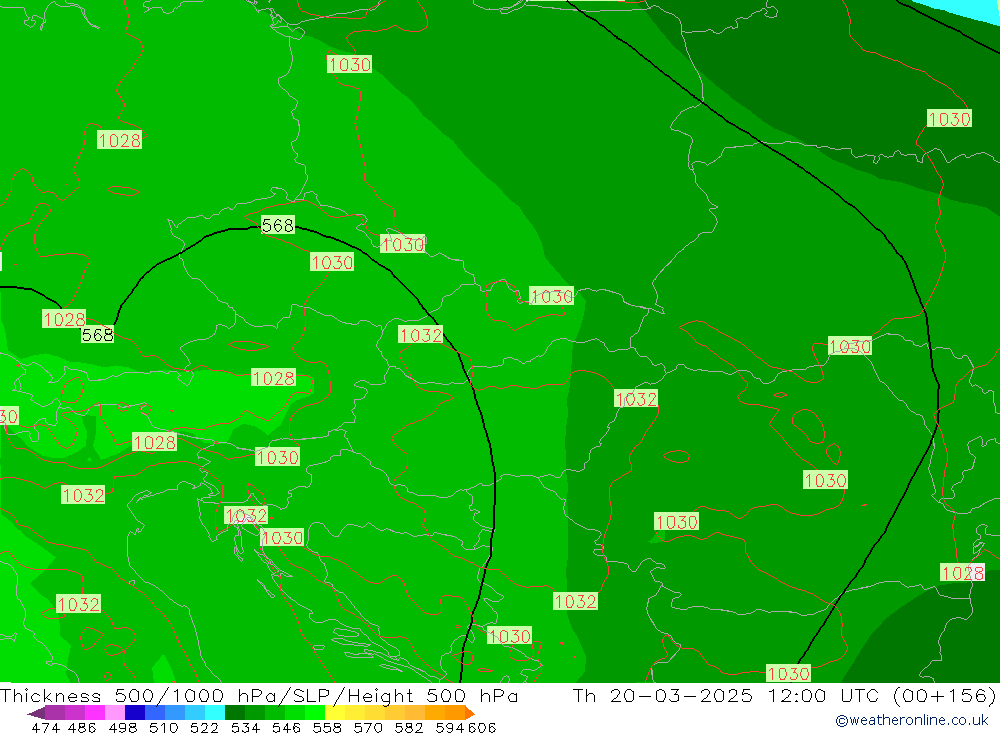Click the '546' legend value
Screen dimensions: 1000x733
(286, 727)
